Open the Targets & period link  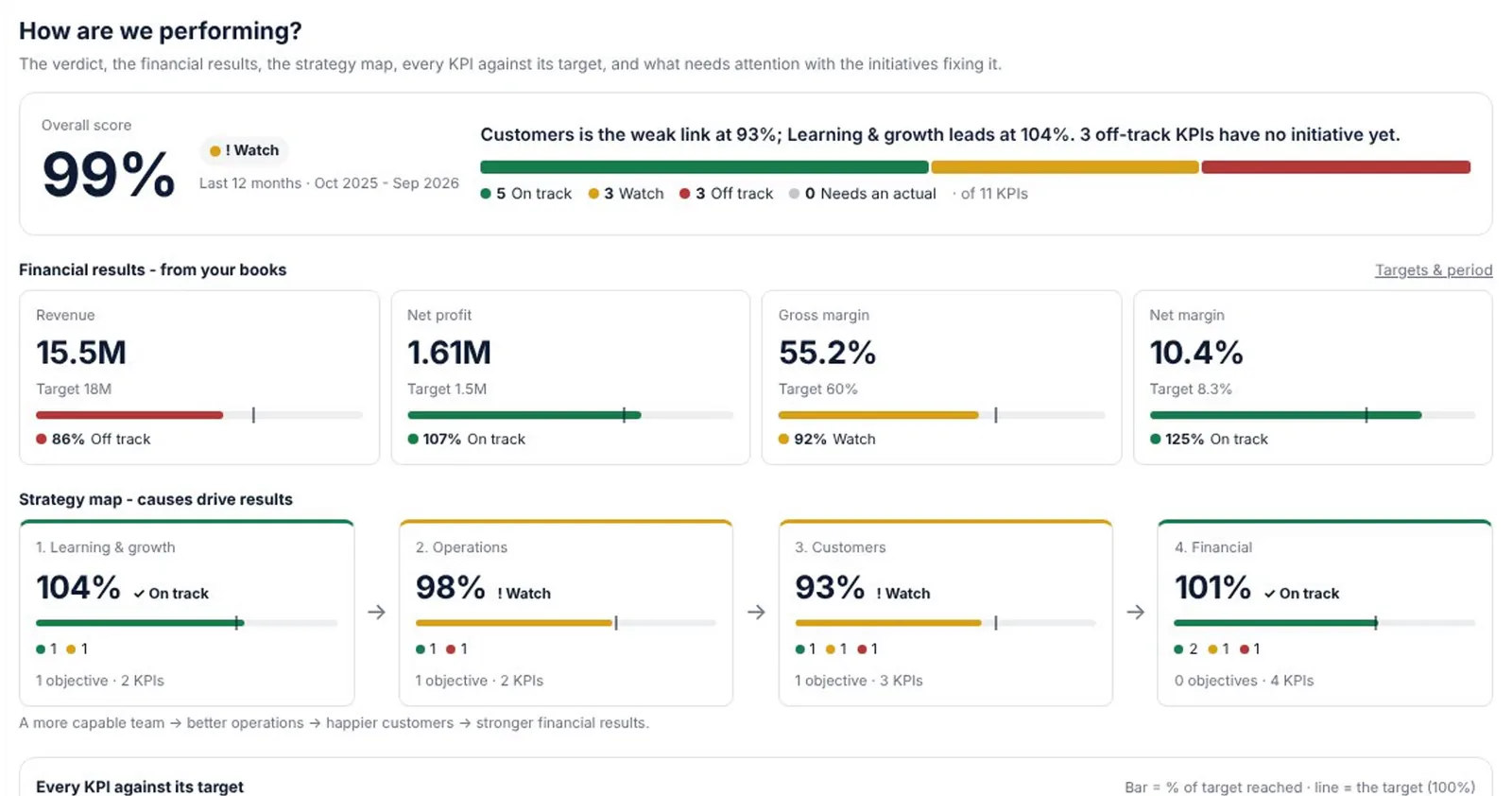click(1434, 270)
